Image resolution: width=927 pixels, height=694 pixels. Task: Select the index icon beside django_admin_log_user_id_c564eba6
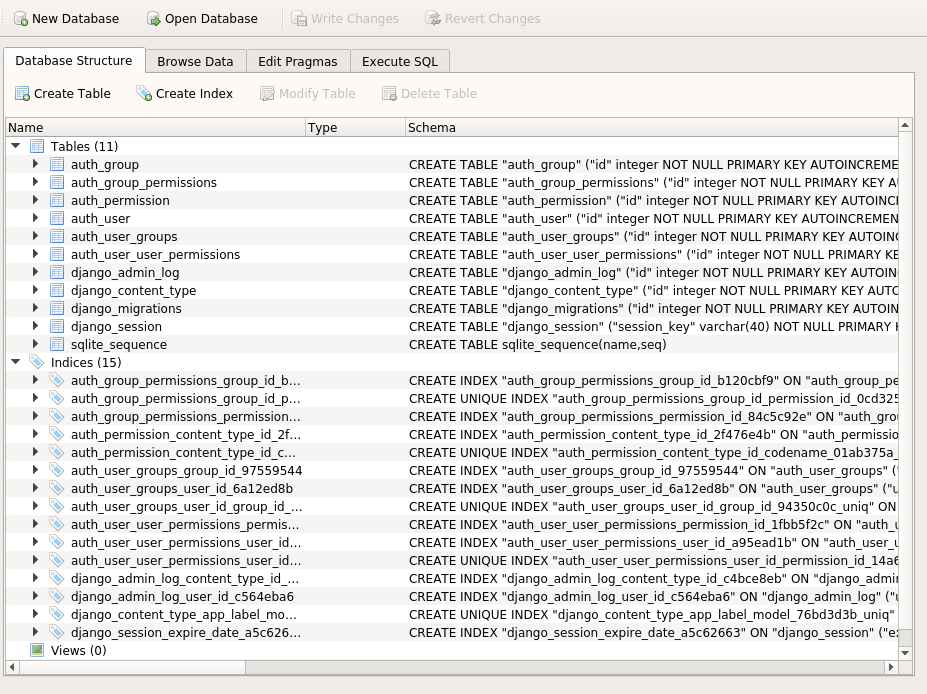click(x=57, y=596)
